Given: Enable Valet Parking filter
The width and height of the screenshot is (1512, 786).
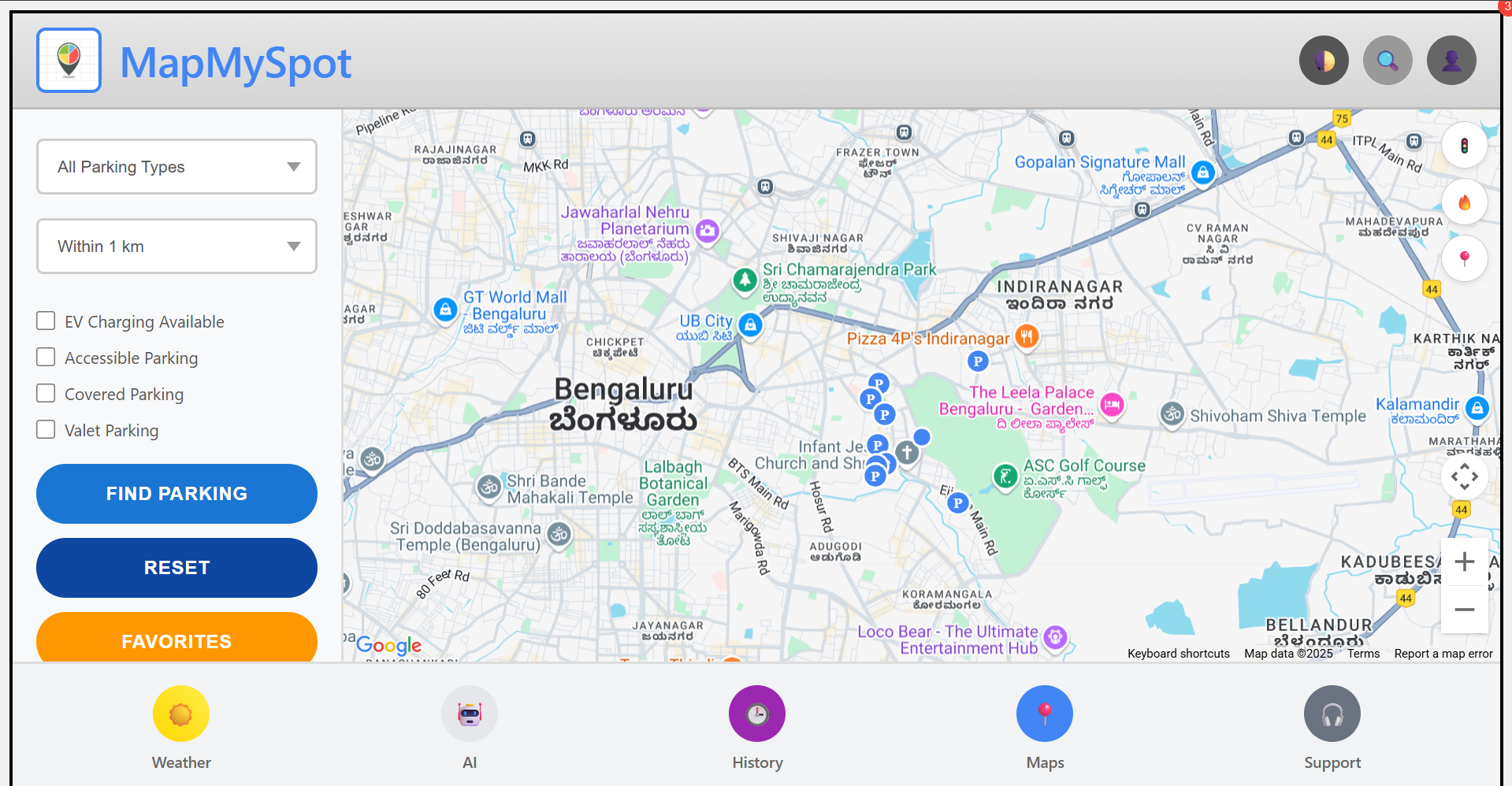Looking at the screenshot, I should (46, 429).
